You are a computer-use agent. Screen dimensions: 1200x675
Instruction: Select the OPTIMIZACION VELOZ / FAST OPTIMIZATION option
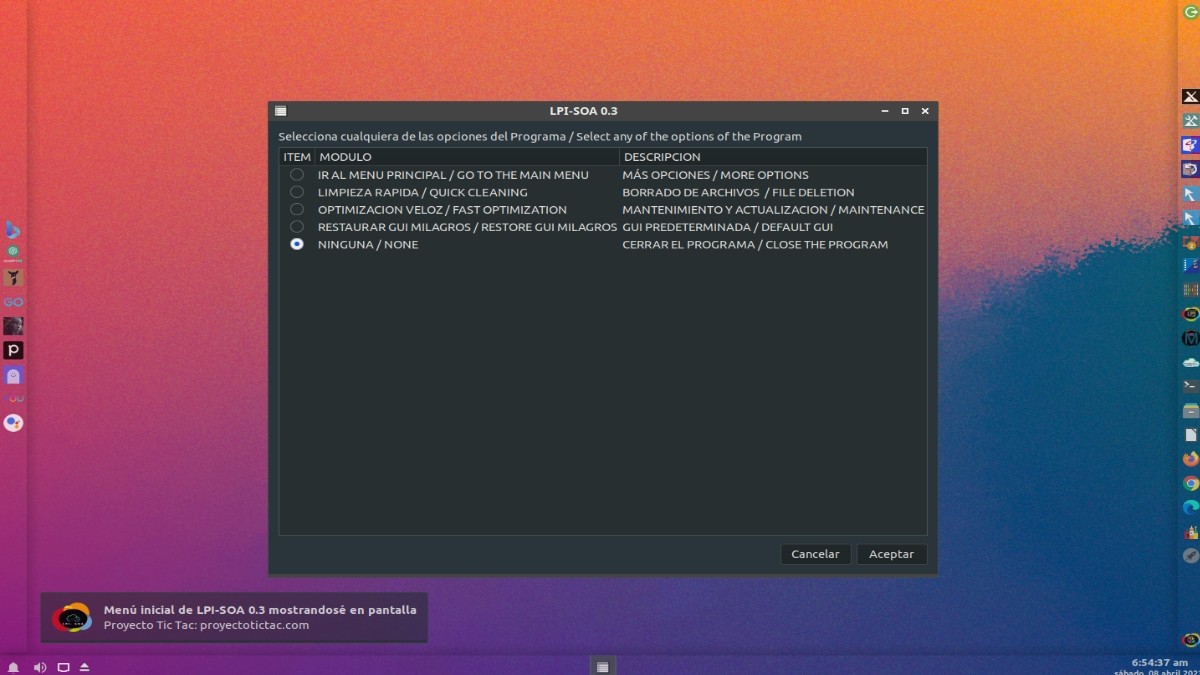pos(297,209)
